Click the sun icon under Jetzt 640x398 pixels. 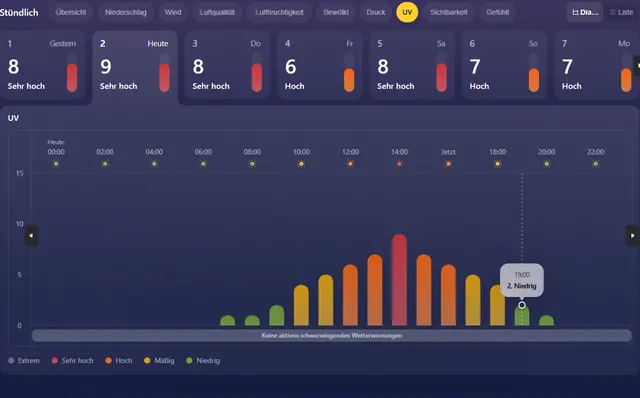point(448,164)
